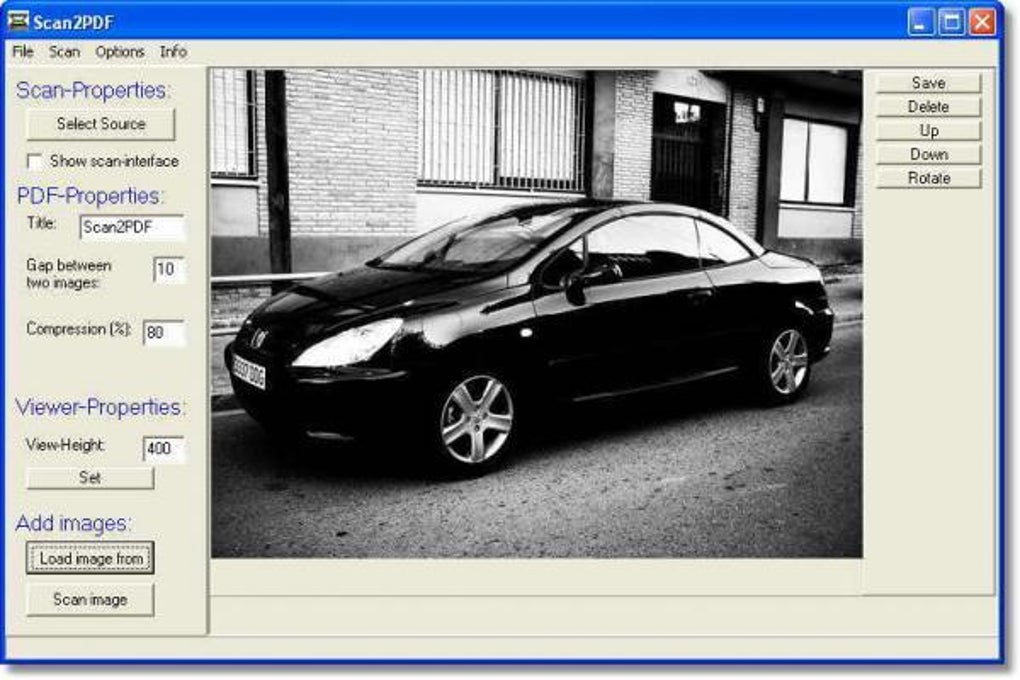Rotate the displayed image
Viewport: 1020px width, 680px height.
[x=928, y=178]
